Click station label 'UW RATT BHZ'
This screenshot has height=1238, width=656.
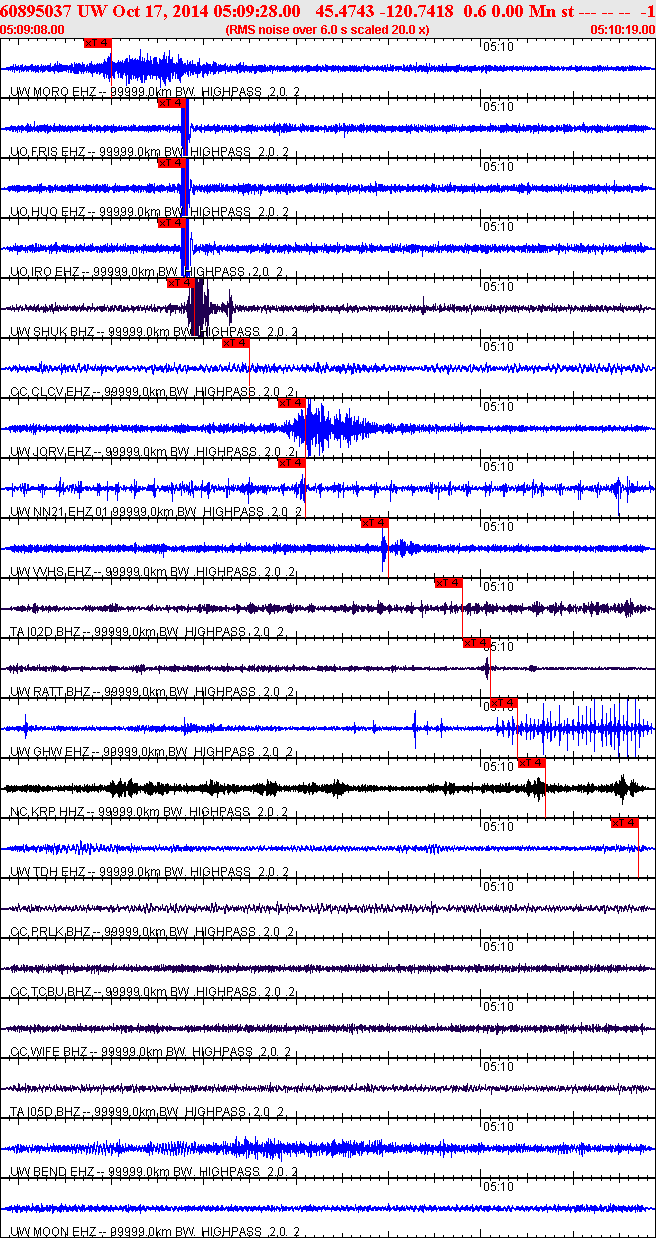pos(49,691)
